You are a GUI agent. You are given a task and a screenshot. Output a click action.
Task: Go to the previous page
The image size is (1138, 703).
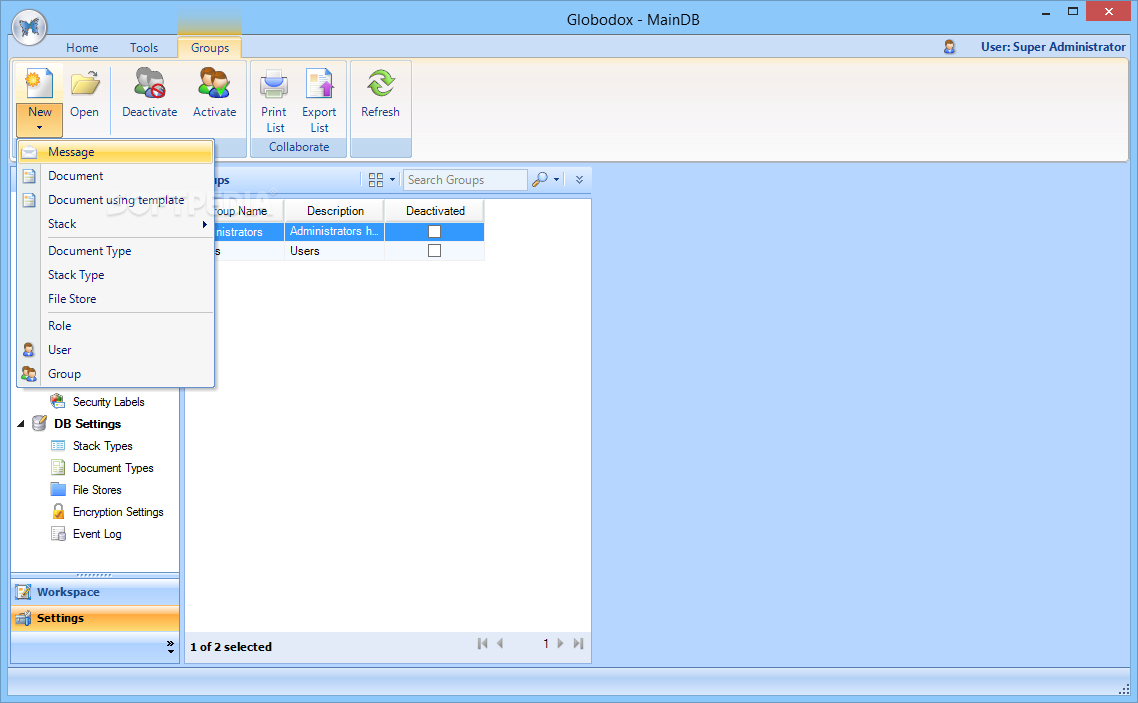coord(500,644)
